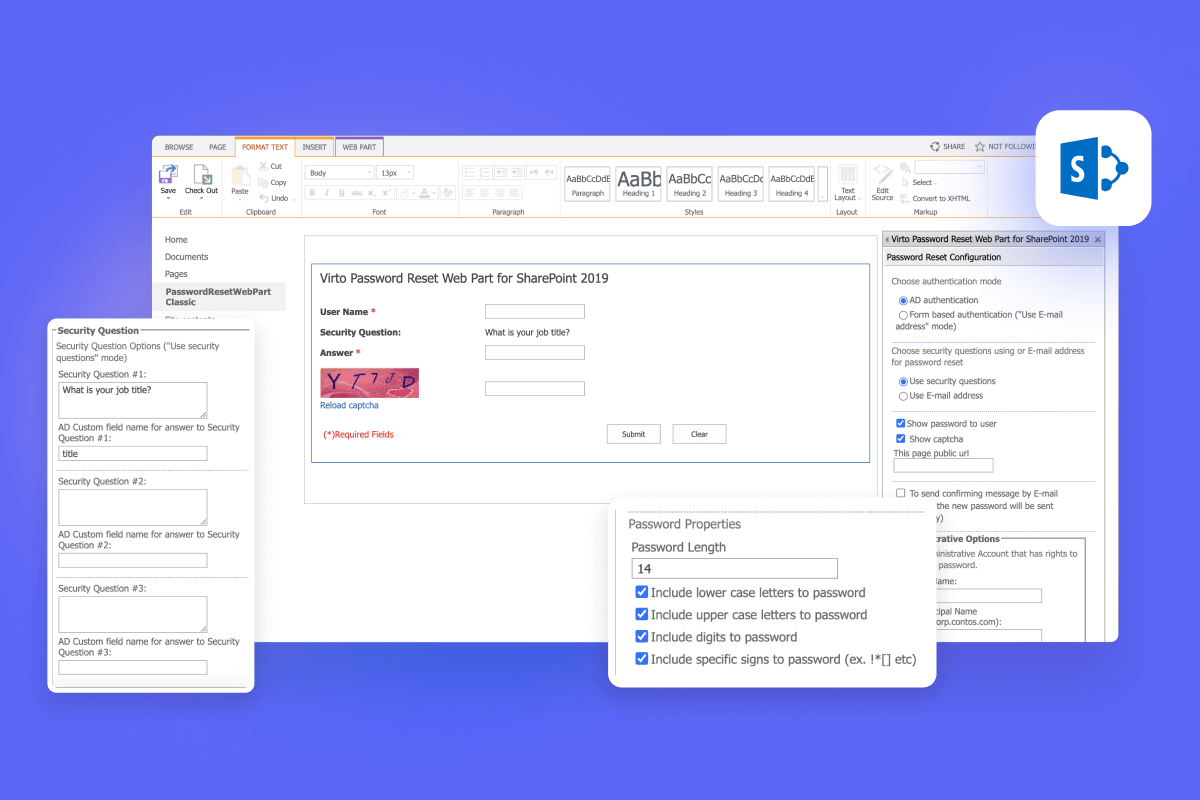Viewport: 1200px width, 800px height.
Task: Select the Paste icon in Clipboard group
Action: 239,175
